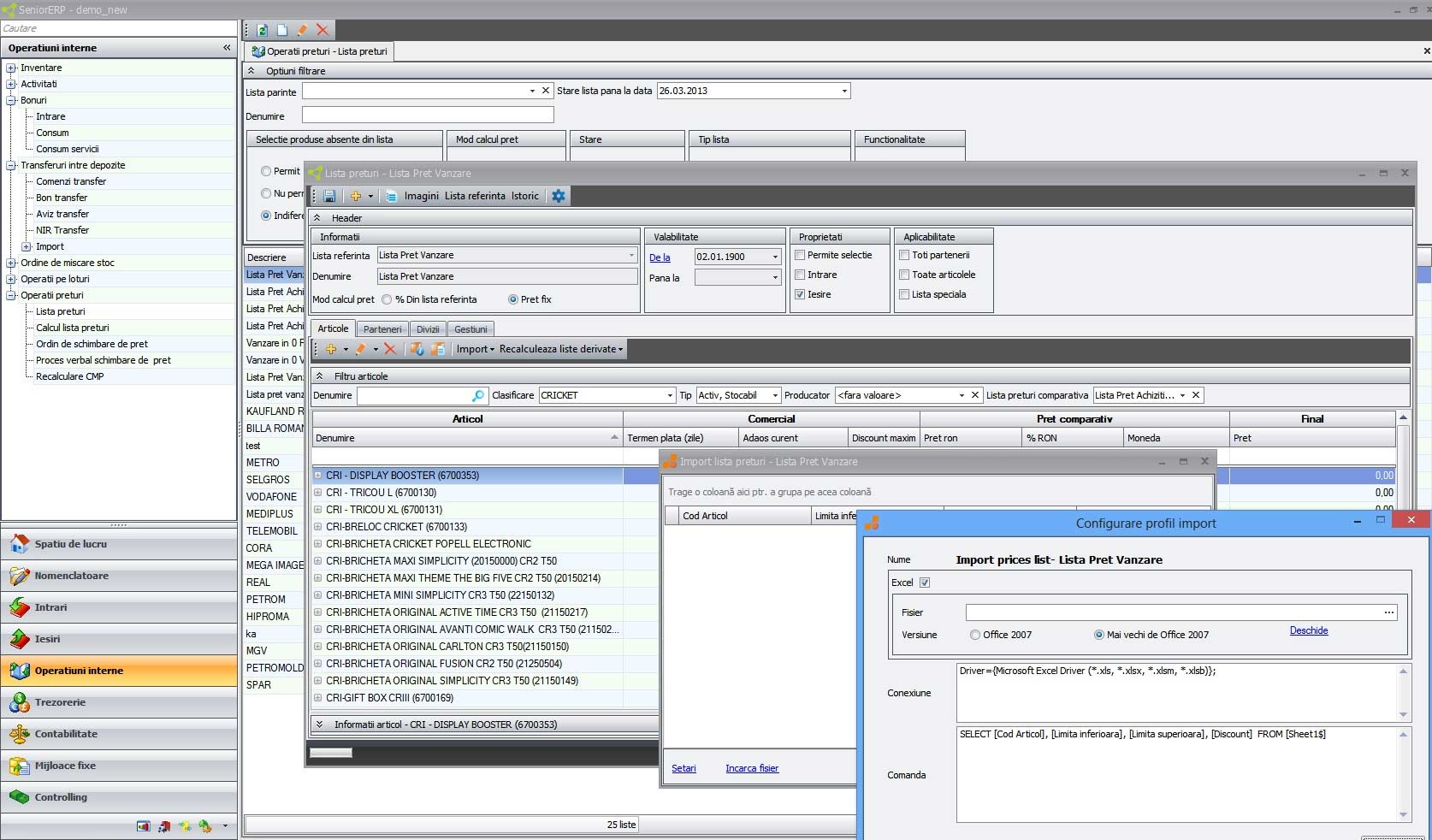Select Pret fix radio button
1432x840 pixels.
[513, 299]
